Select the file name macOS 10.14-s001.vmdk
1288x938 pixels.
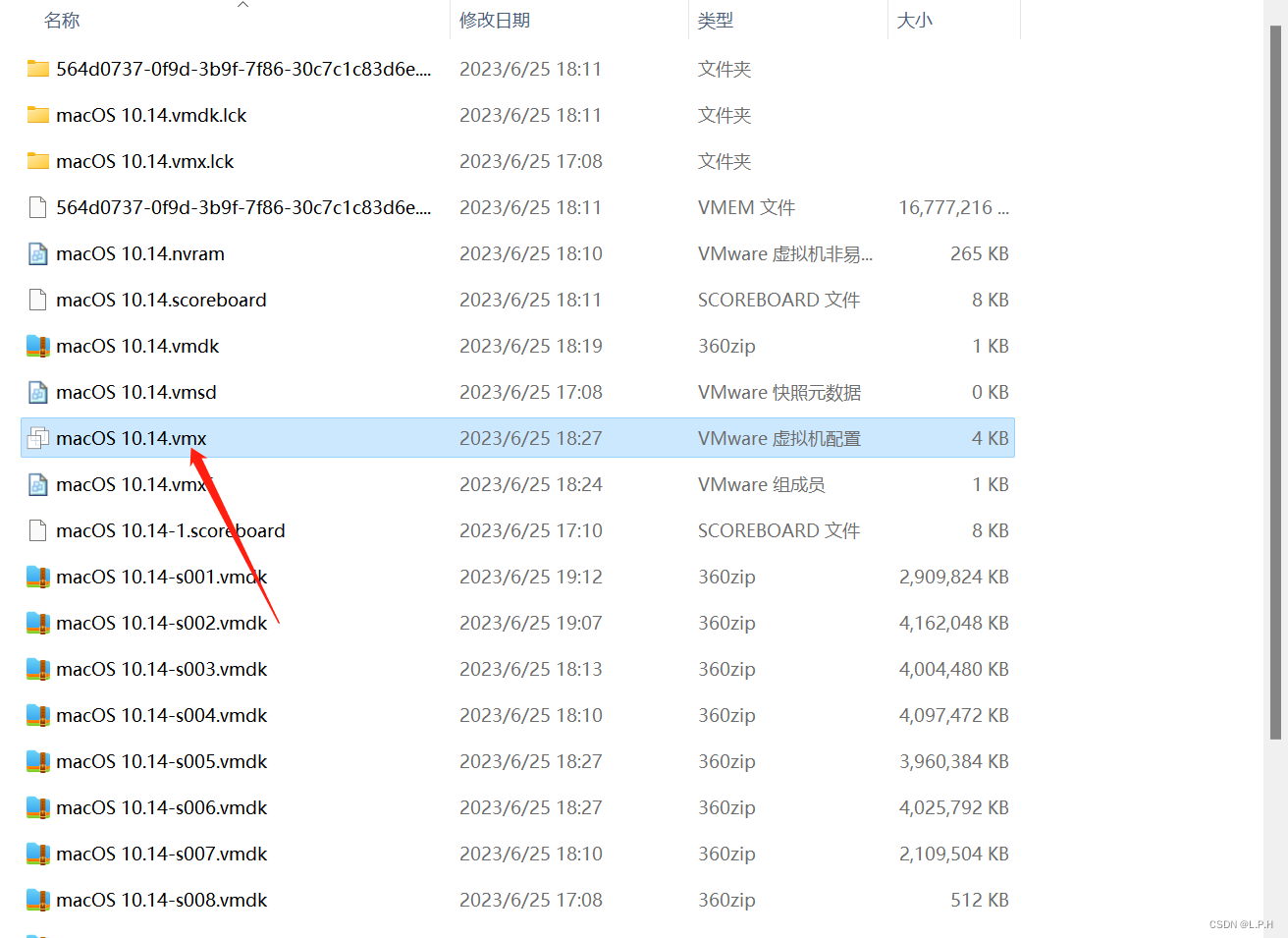click(162, 577)
